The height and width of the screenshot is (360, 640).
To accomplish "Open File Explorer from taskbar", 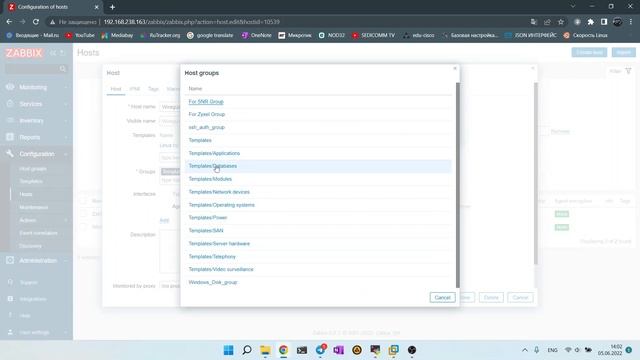I will pos(265,350).
